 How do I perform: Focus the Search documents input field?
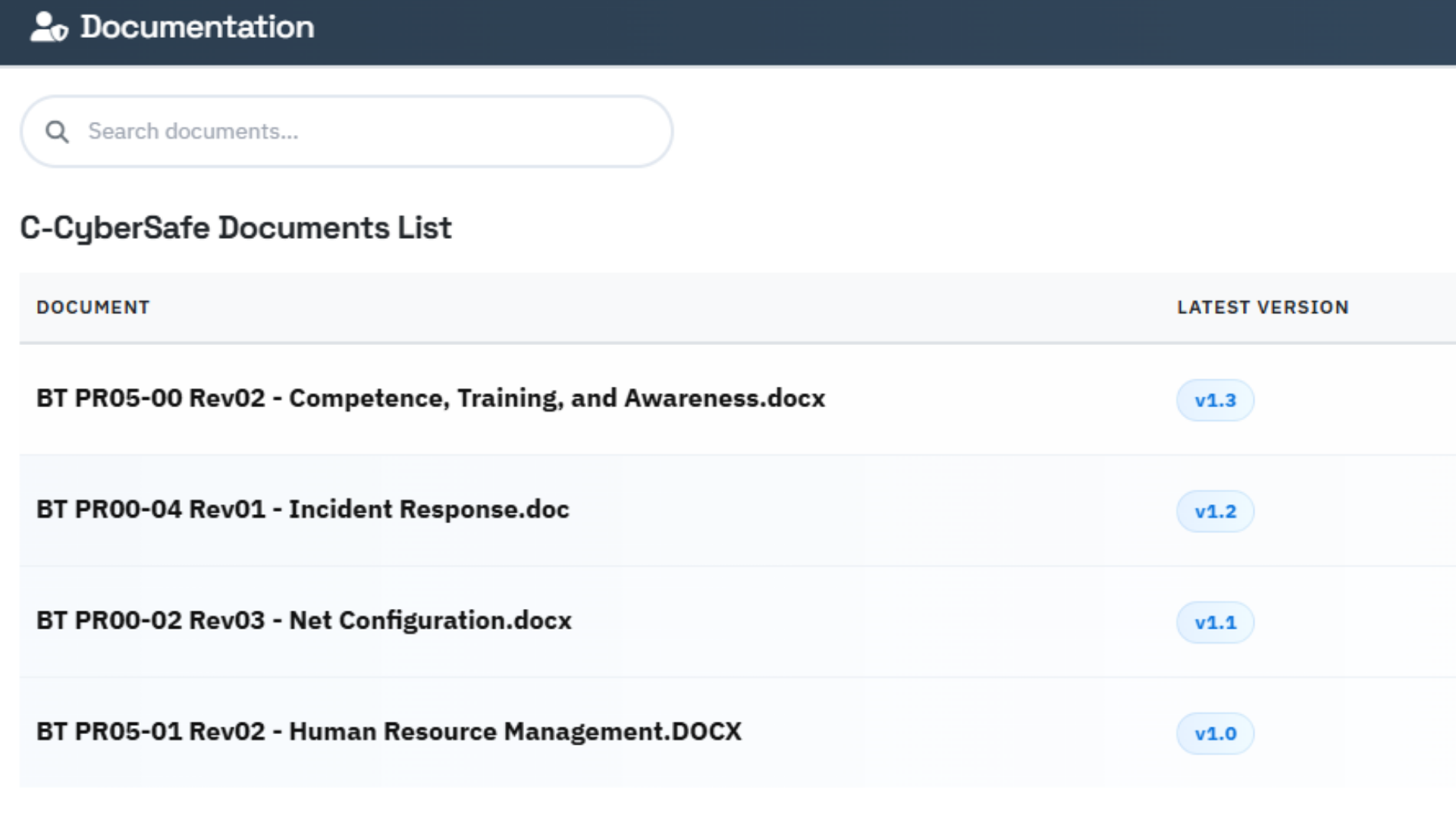[347, 131]
